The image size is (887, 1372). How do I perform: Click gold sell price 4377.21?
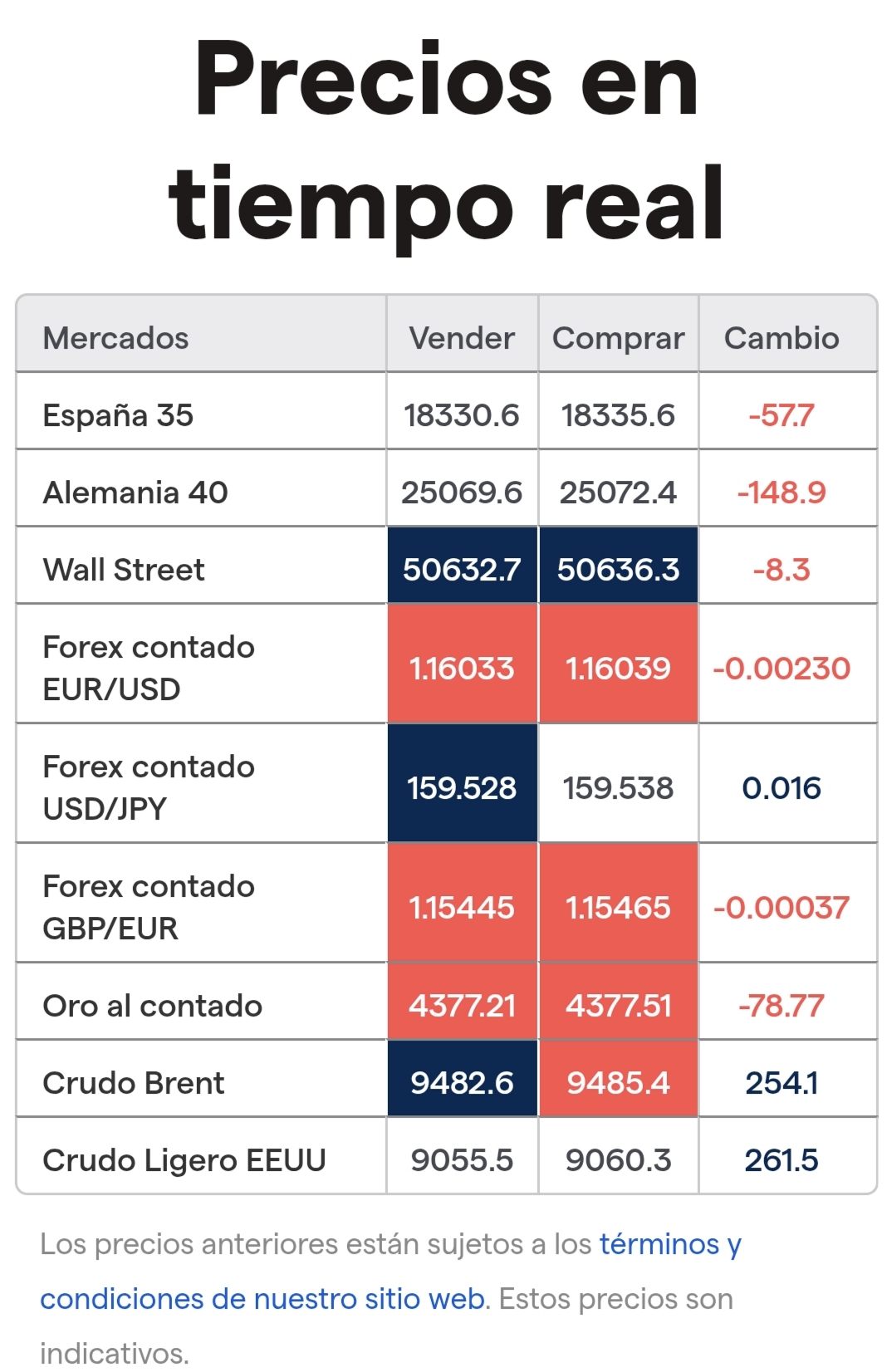pos(462,1006)
